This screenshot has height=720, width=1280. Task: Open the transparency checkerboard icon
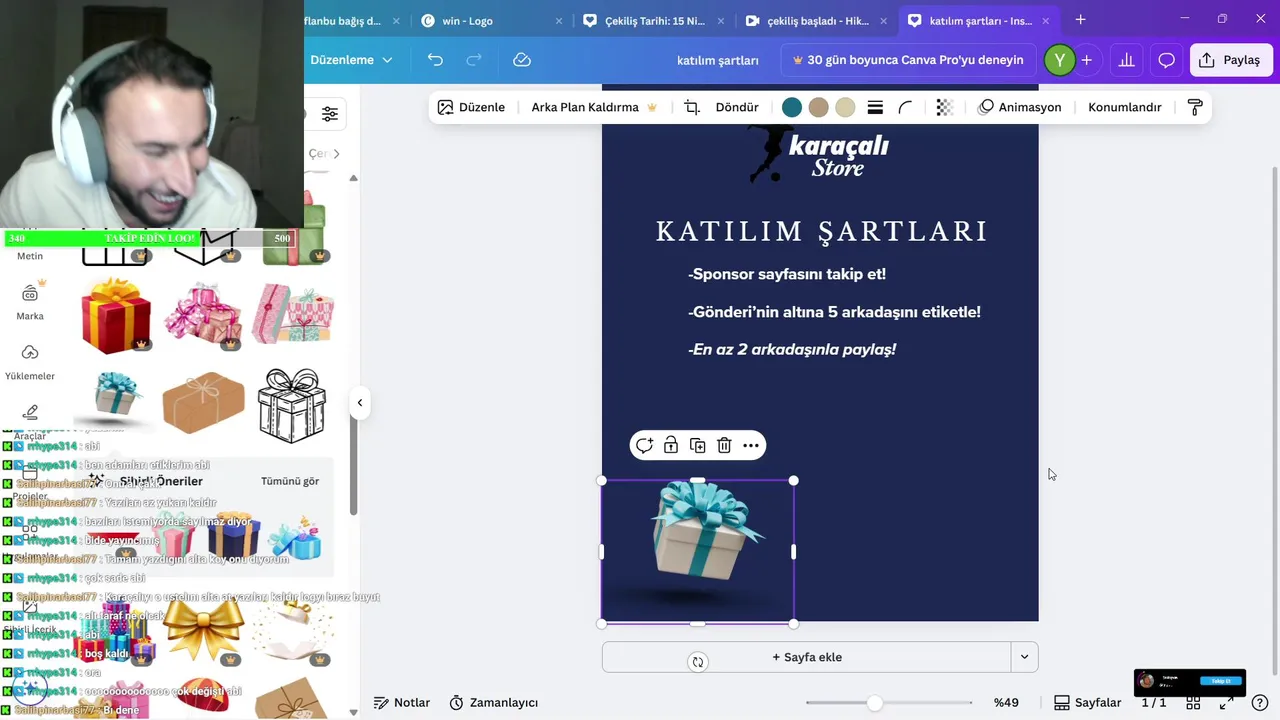(944, 107)
